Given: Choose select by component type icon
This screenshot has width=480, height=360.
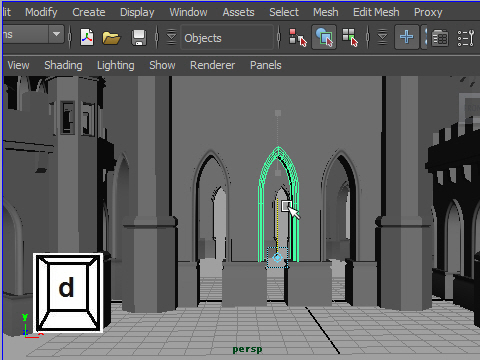Looking at the screenshot, I should point(350,37).
